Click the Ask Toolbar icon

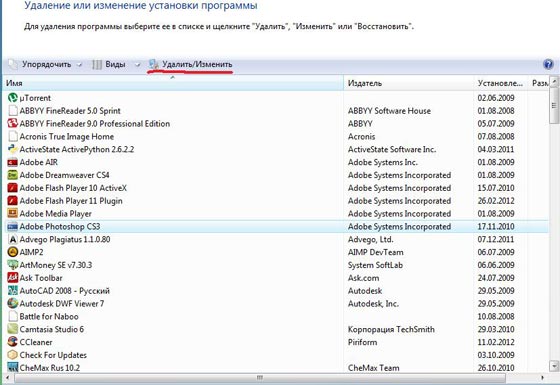point(12,278)
